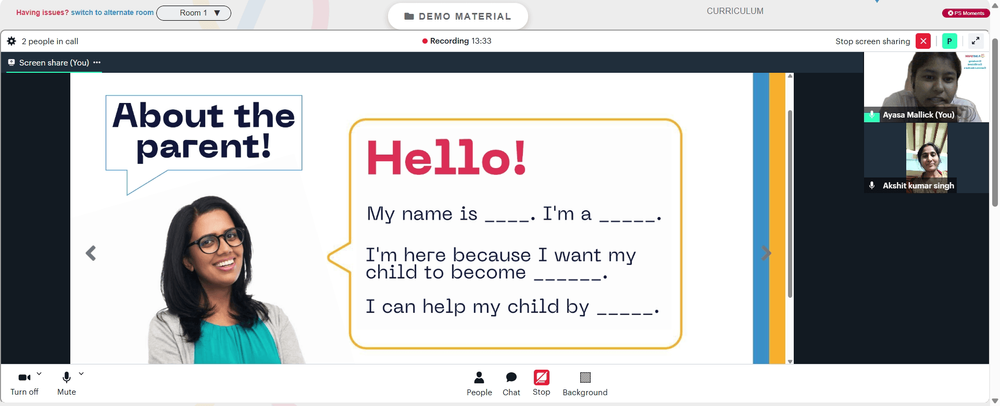This screenshot has width=1000, height=406.
Task: Click 'Stop screen sharing' label
Action: click(x=872, y=41)
